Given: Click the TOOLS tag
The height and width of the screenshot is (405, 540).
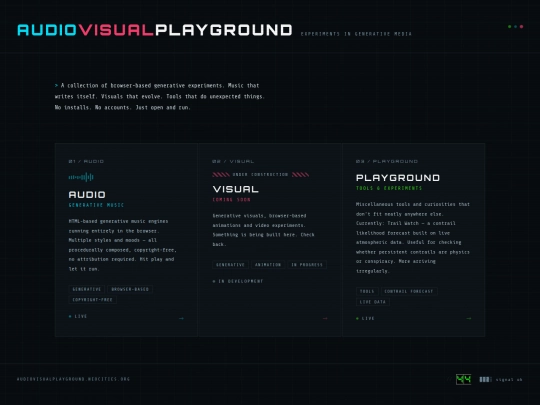Looking at the screenshot, I should coord(367,291).
